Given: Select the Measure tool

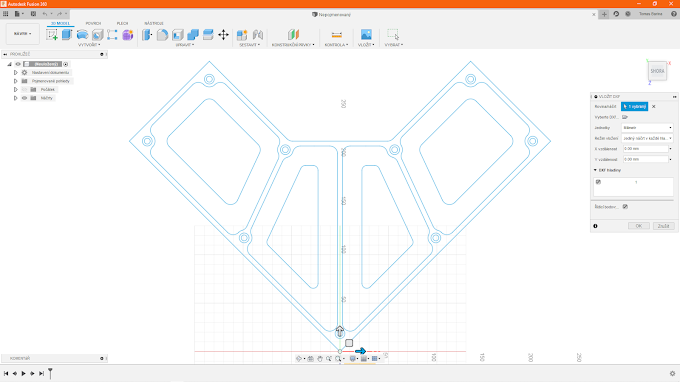Looking at the screenshot, I should point(337,35).
